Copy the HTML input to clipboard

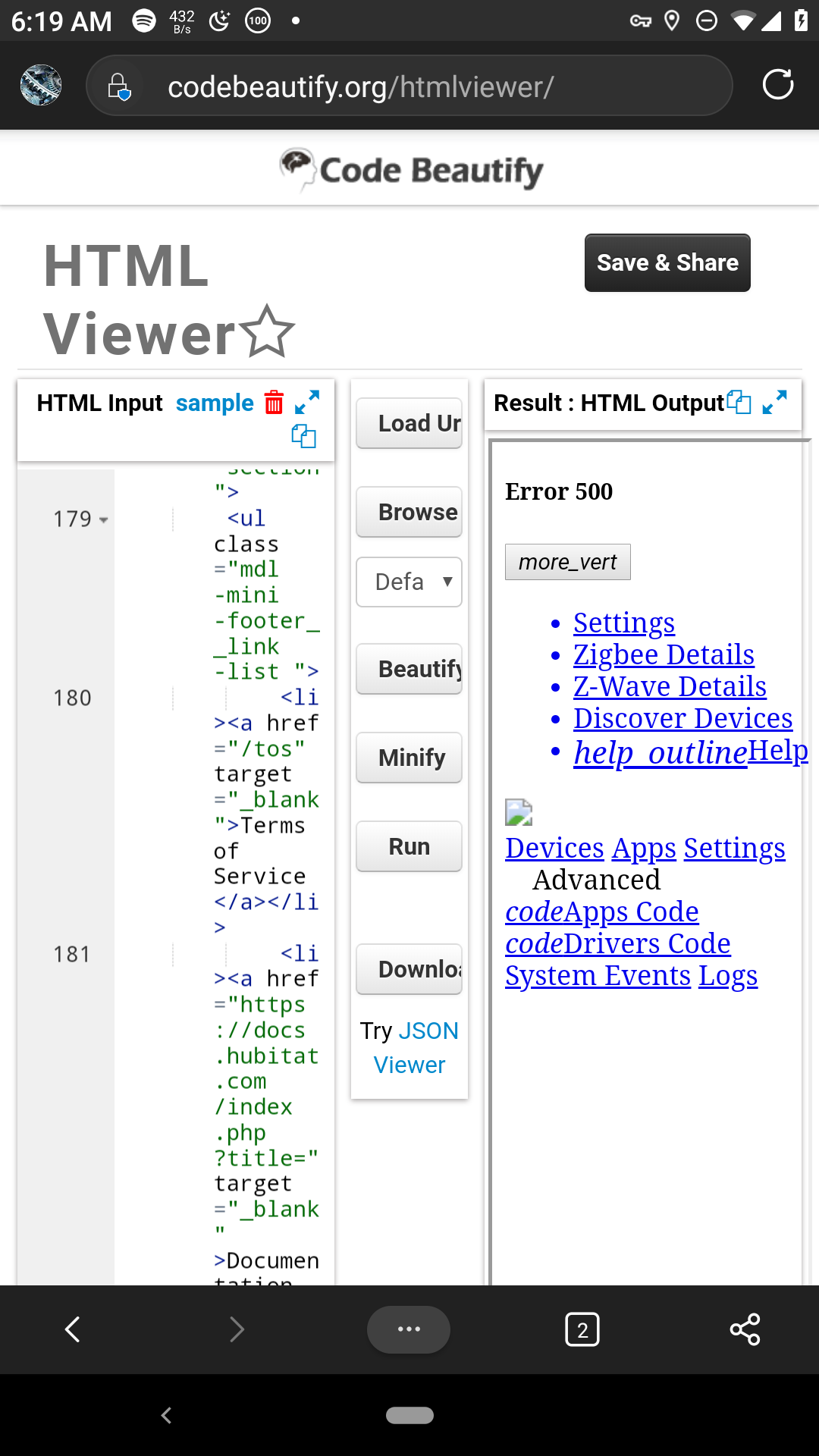(303, 436)
